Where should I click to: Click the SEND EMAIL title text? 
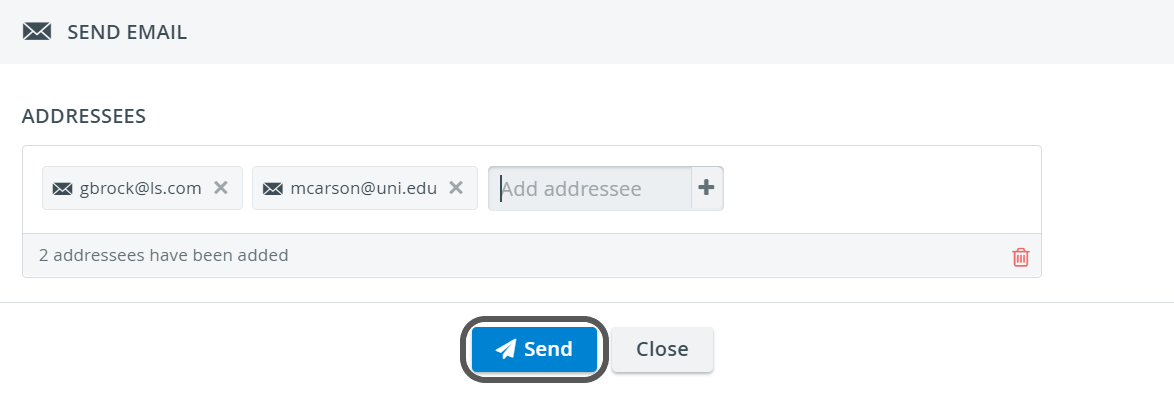click(127, 32)
